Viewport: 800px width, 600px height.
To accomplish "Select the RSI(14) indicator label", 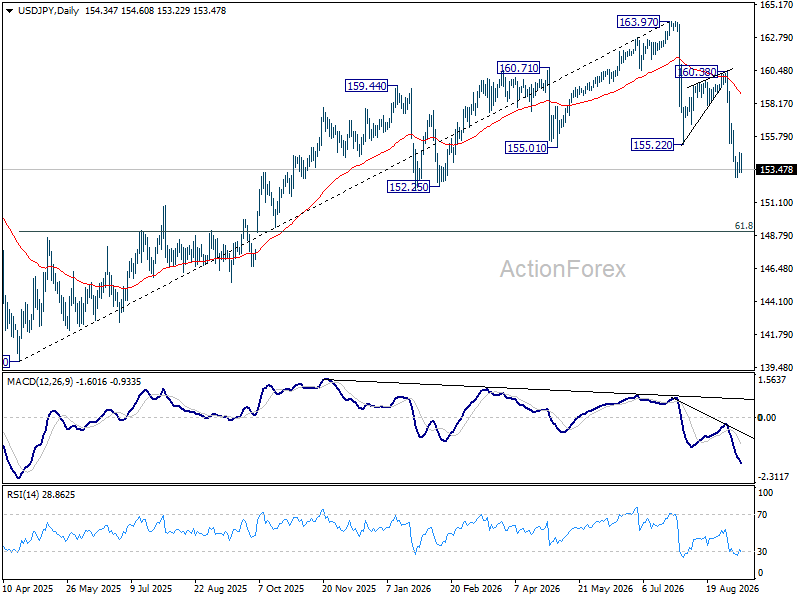I will tap(21, 494).
